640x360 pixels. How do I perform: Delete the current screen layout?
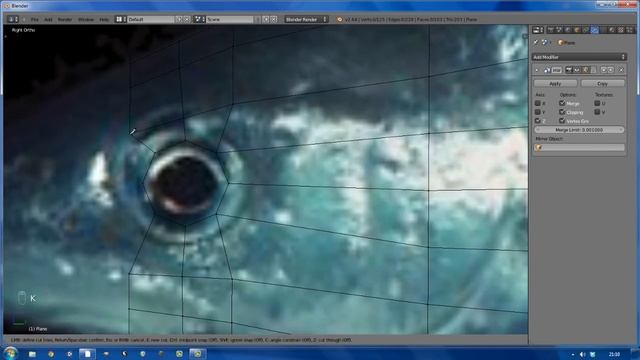click(187, 19)
